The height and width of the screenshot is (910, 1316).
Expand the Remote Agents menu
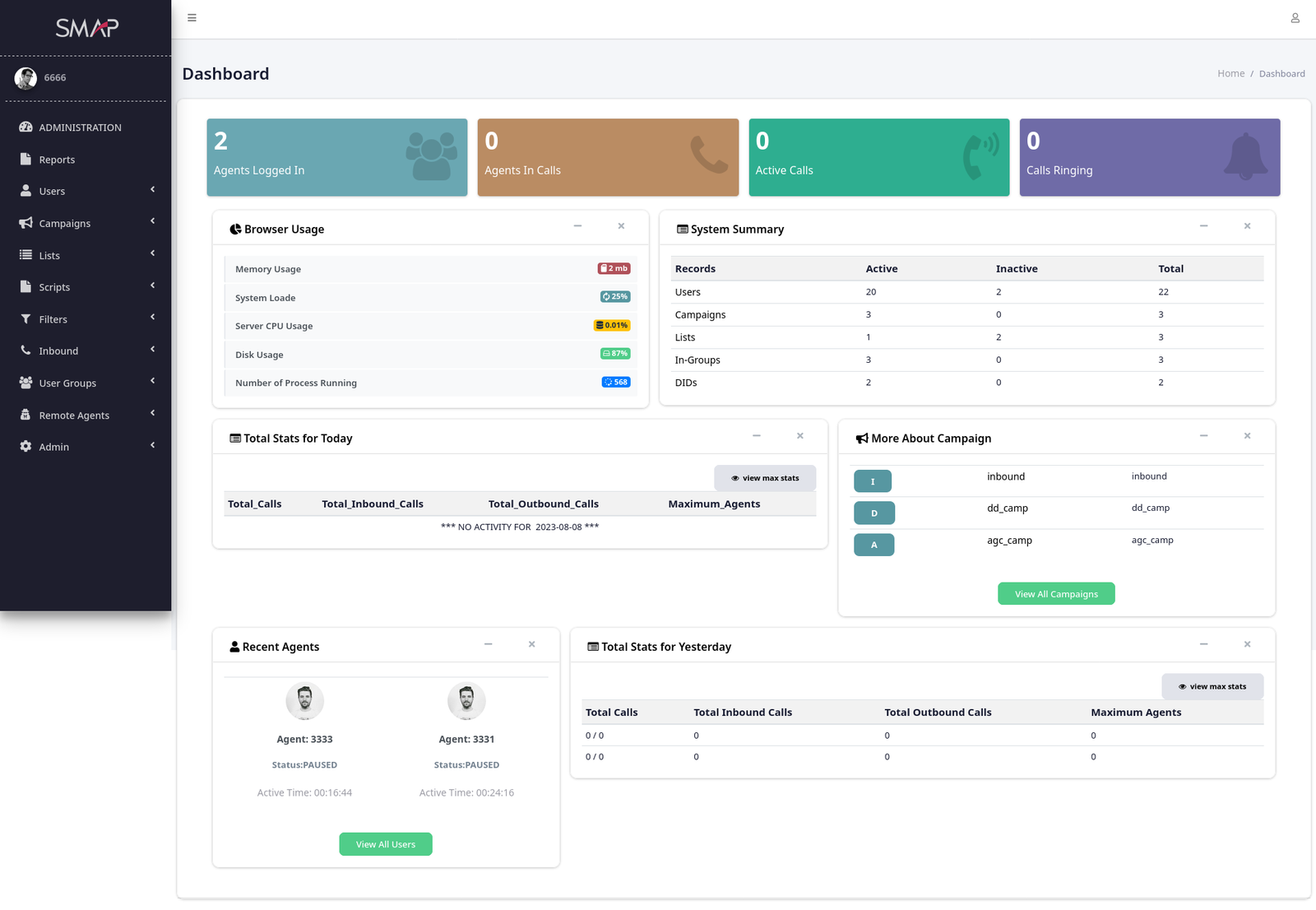(152, 413)
